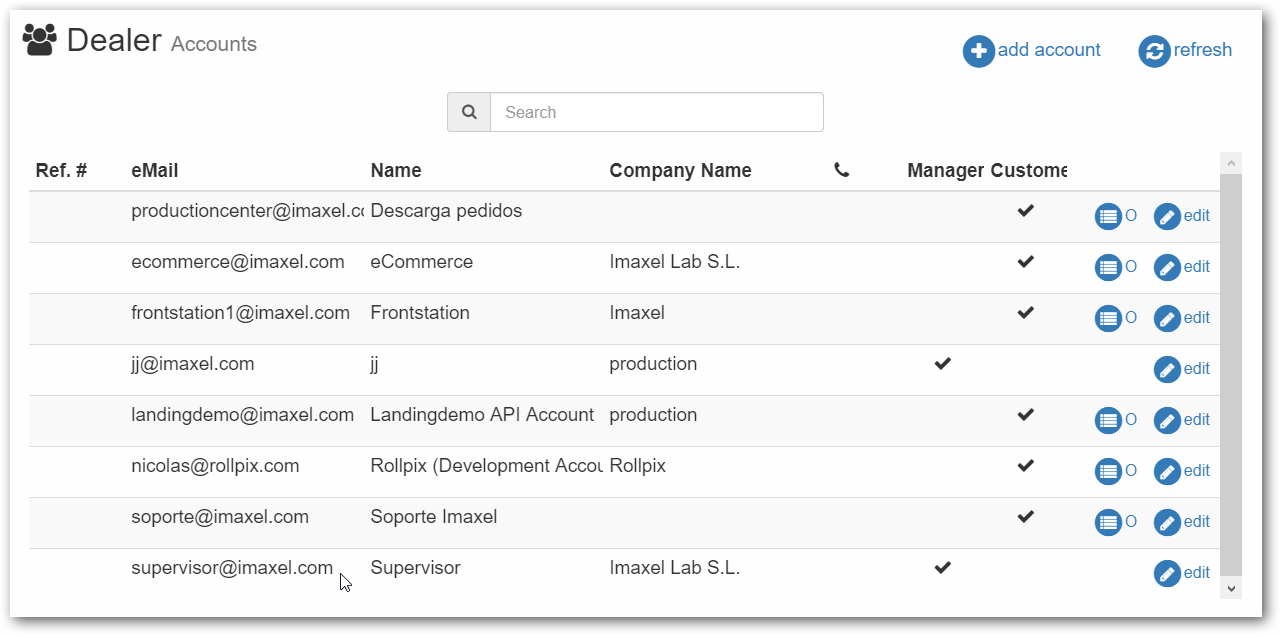Click pencil edit icon for Landingdemo row
This screenshot has width=1280, height=635.
coord(1167,420)
